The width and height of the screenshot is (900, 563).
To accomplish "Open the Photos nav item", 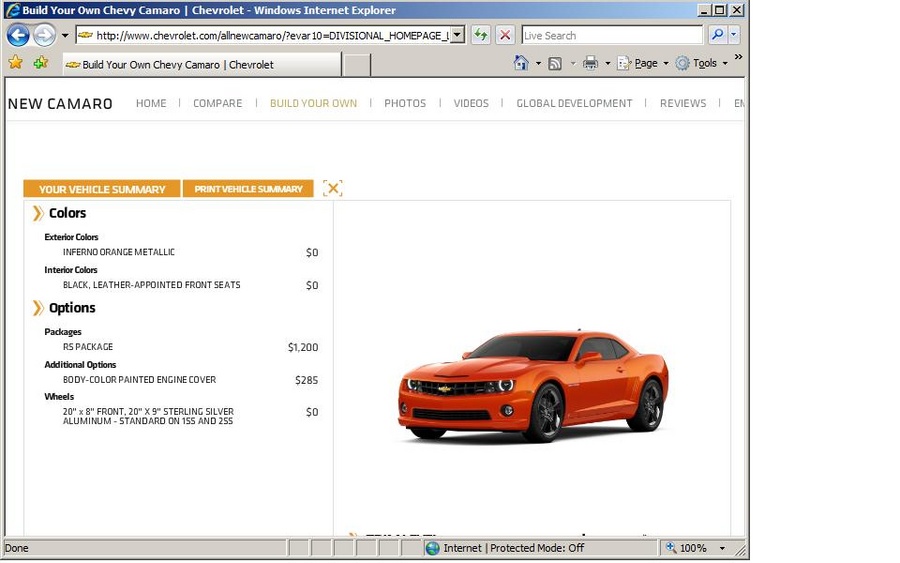I will pyautogui.click(x=405, y=103).
